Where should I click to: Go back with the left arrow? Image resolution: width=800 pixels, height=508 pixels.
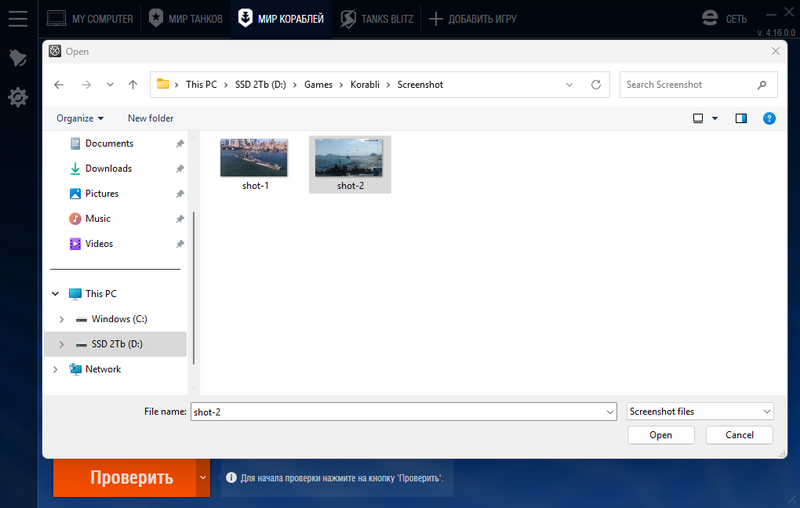(59, 85)
